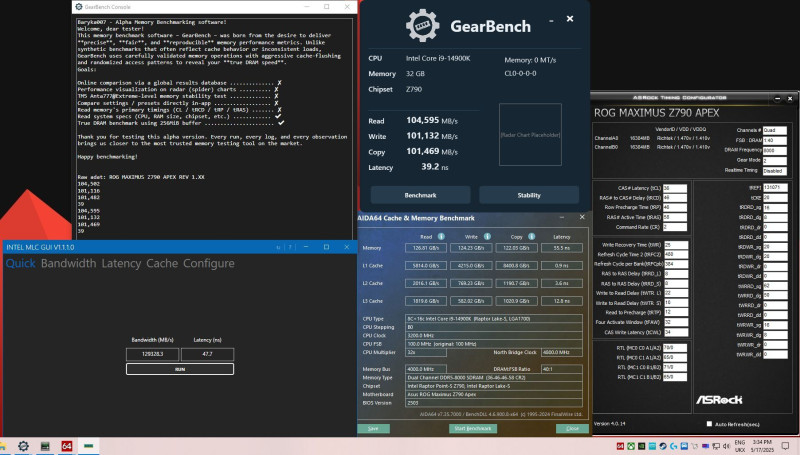Click the GearBench Console title icon
The image size is (800, 455).
(79, 7)
